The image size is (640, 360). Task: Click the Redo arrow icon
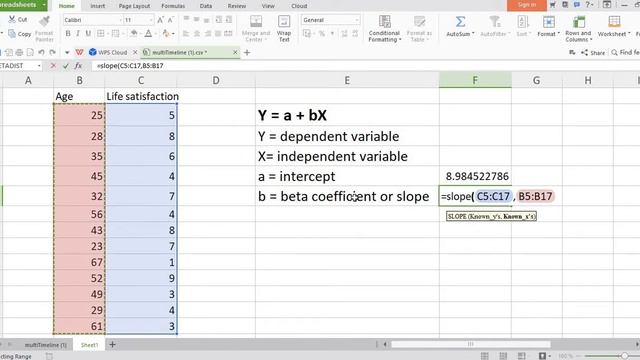click(x=52, y=53)
